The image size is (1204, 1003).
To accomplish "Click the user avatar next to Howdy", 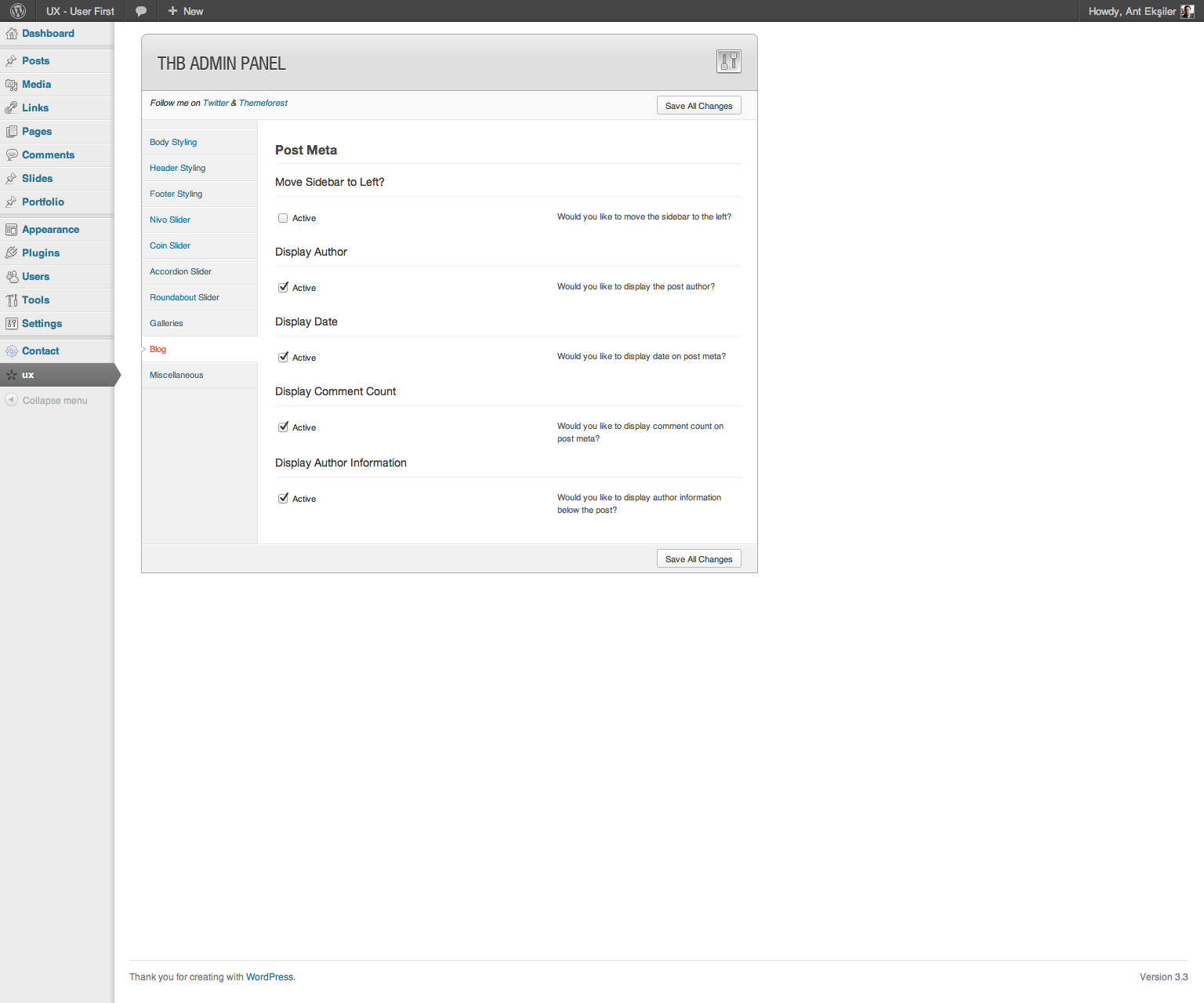I will click(1187, 11).
